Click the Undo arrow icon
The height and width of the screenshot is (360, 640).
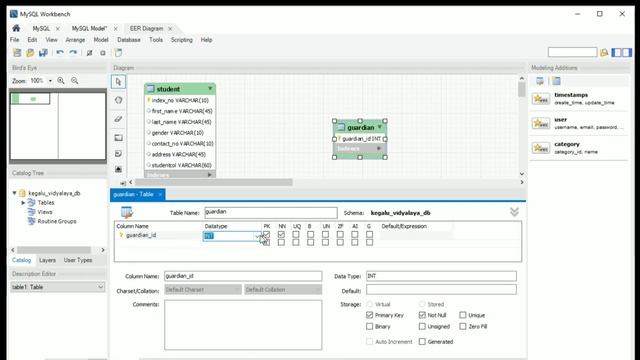60,53
